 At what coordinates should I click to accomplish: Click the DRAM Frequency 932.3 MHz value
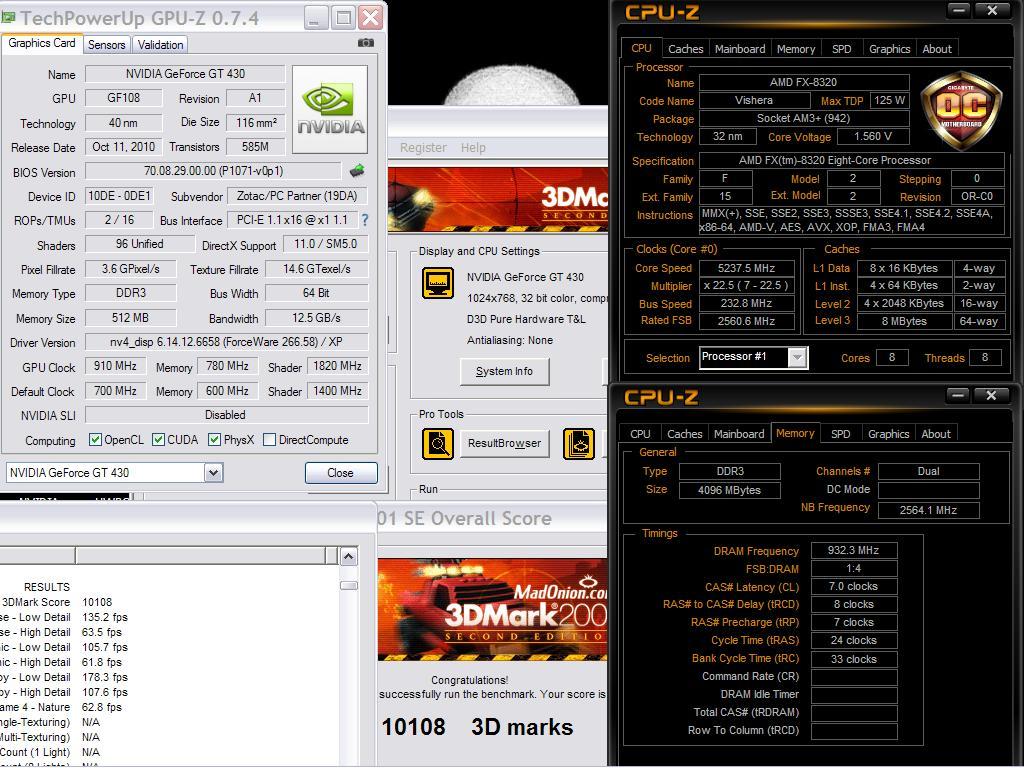point(854,551)
